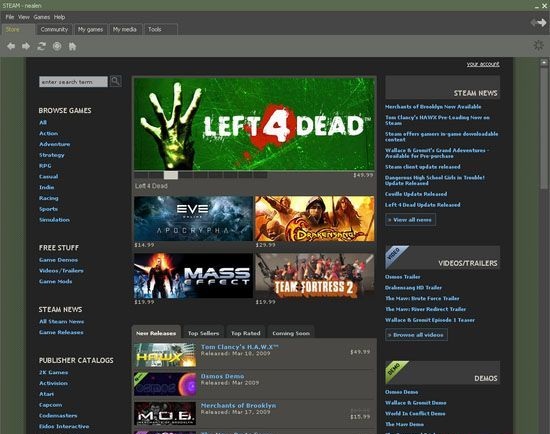
Task: Open Wallace & Gromit Demo link
Action: [x=416, y=402]
